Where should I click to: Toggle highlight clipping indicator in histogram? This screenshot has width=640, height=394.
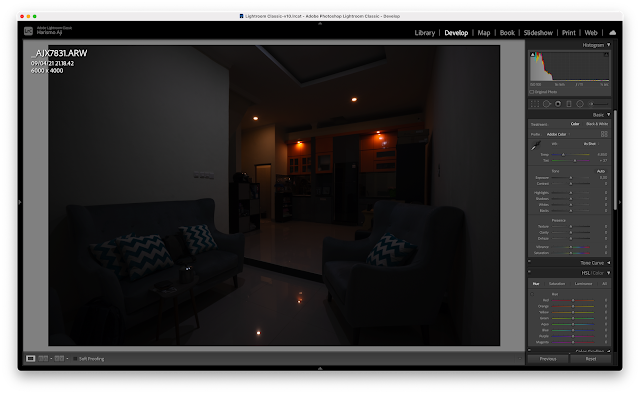coord(606,54)
